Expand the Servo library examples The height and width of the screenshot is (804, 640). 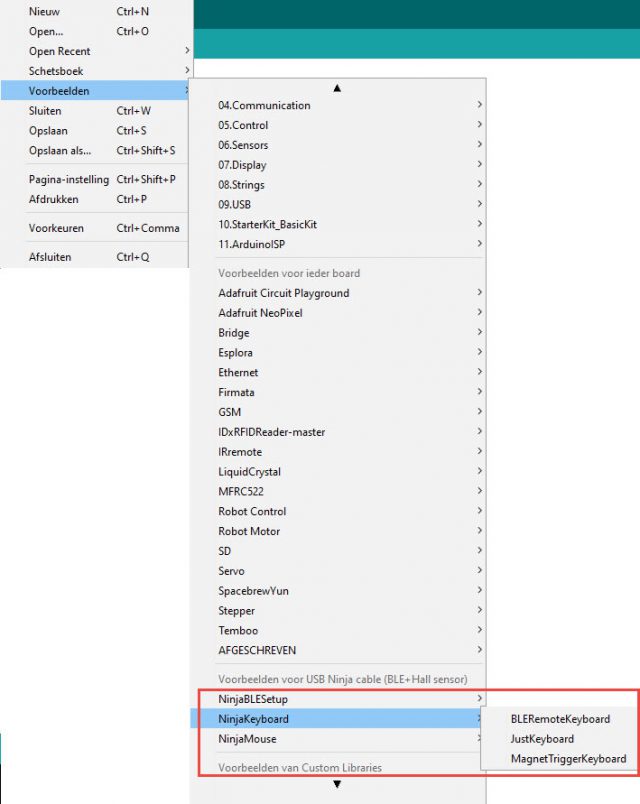231,571
